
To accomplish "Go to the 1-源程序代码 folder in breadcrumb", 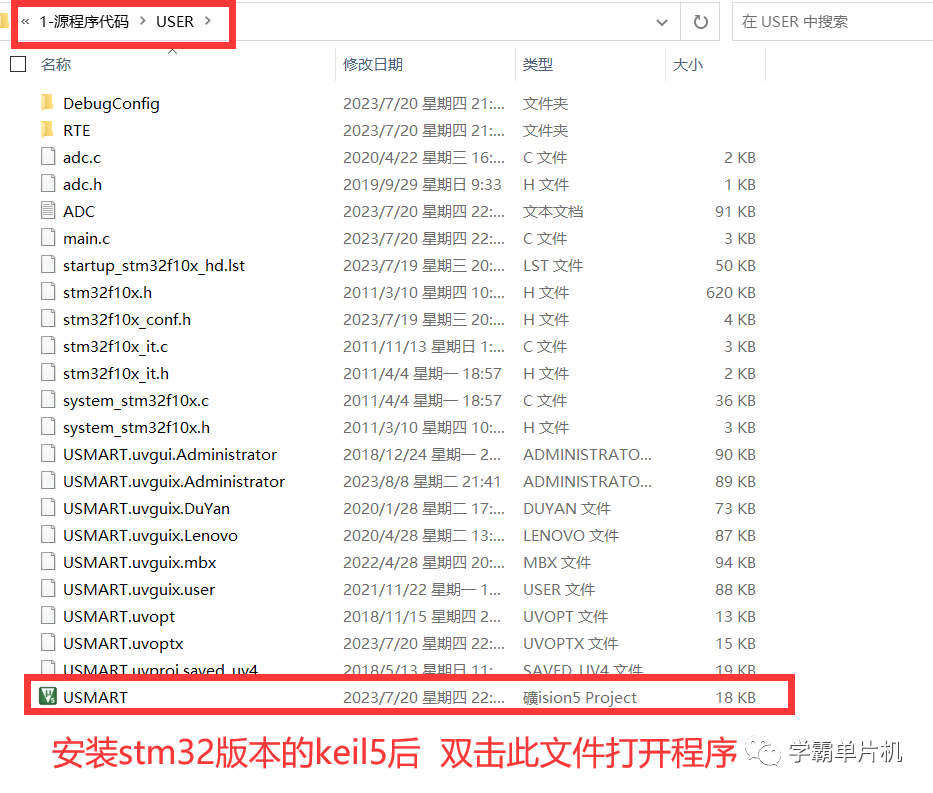I will click(x=84, y=21).
